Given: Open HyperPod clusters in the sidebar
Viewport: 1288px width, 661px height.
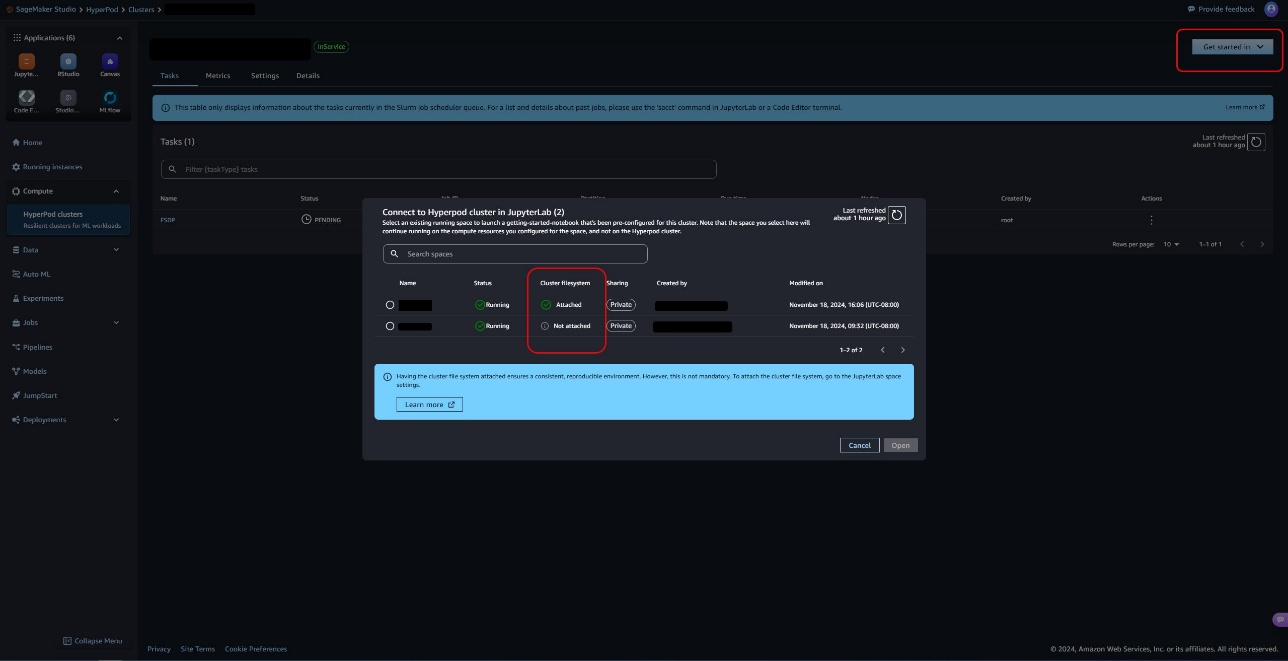Looking at the screenshot, I should coord(69,219).
